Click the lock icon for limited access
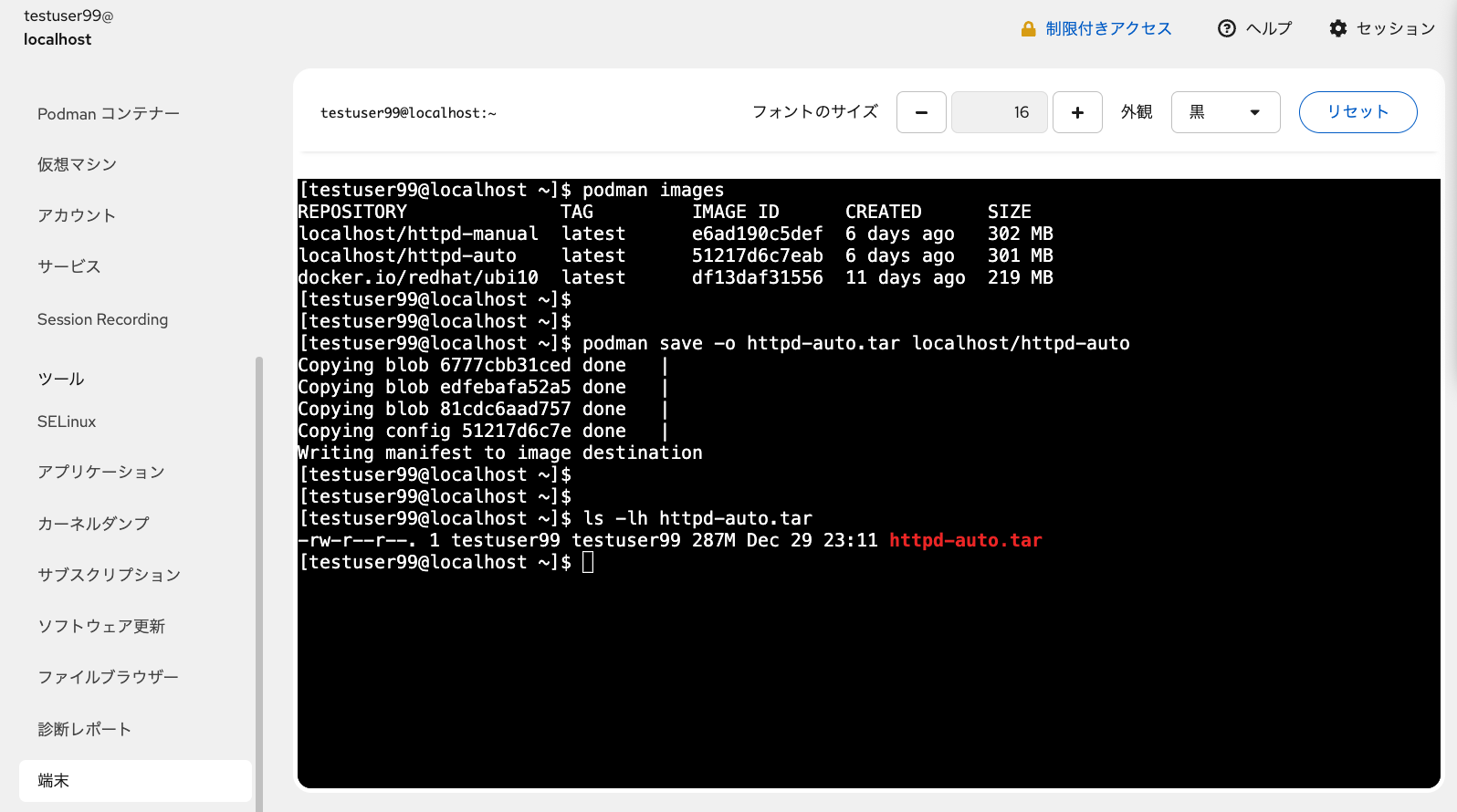The width and height of the screenshot is (1457, 812). pos(1028,29)
